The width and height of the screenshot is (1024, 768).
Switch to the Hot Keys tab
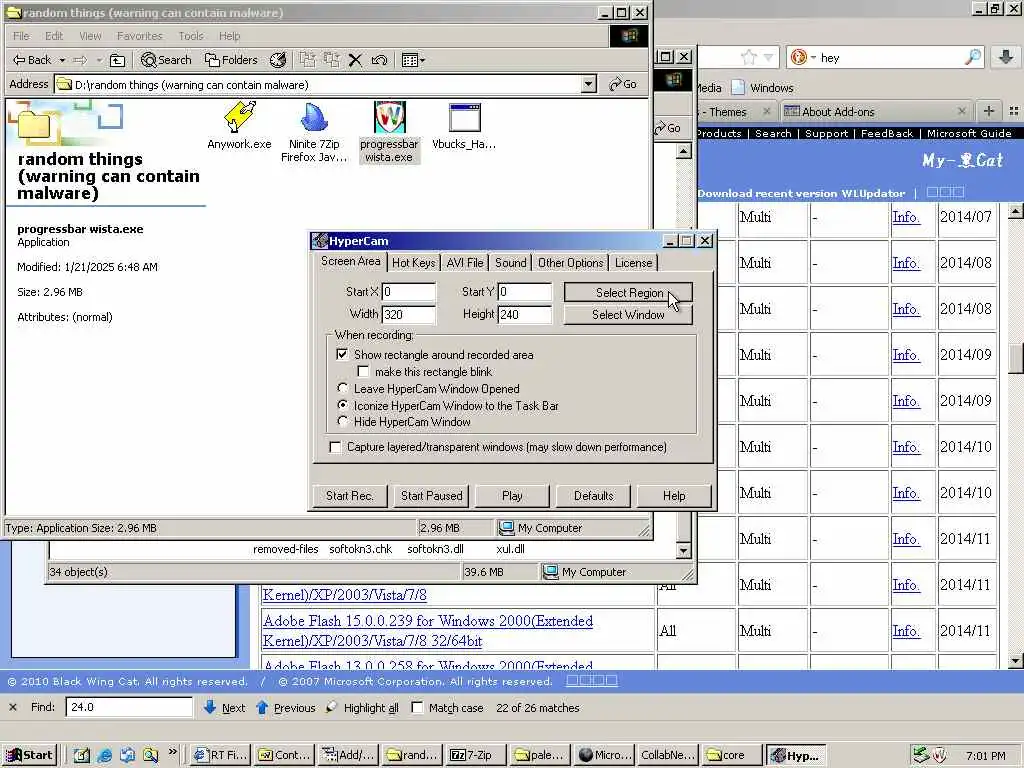click(x=413, y=263)
